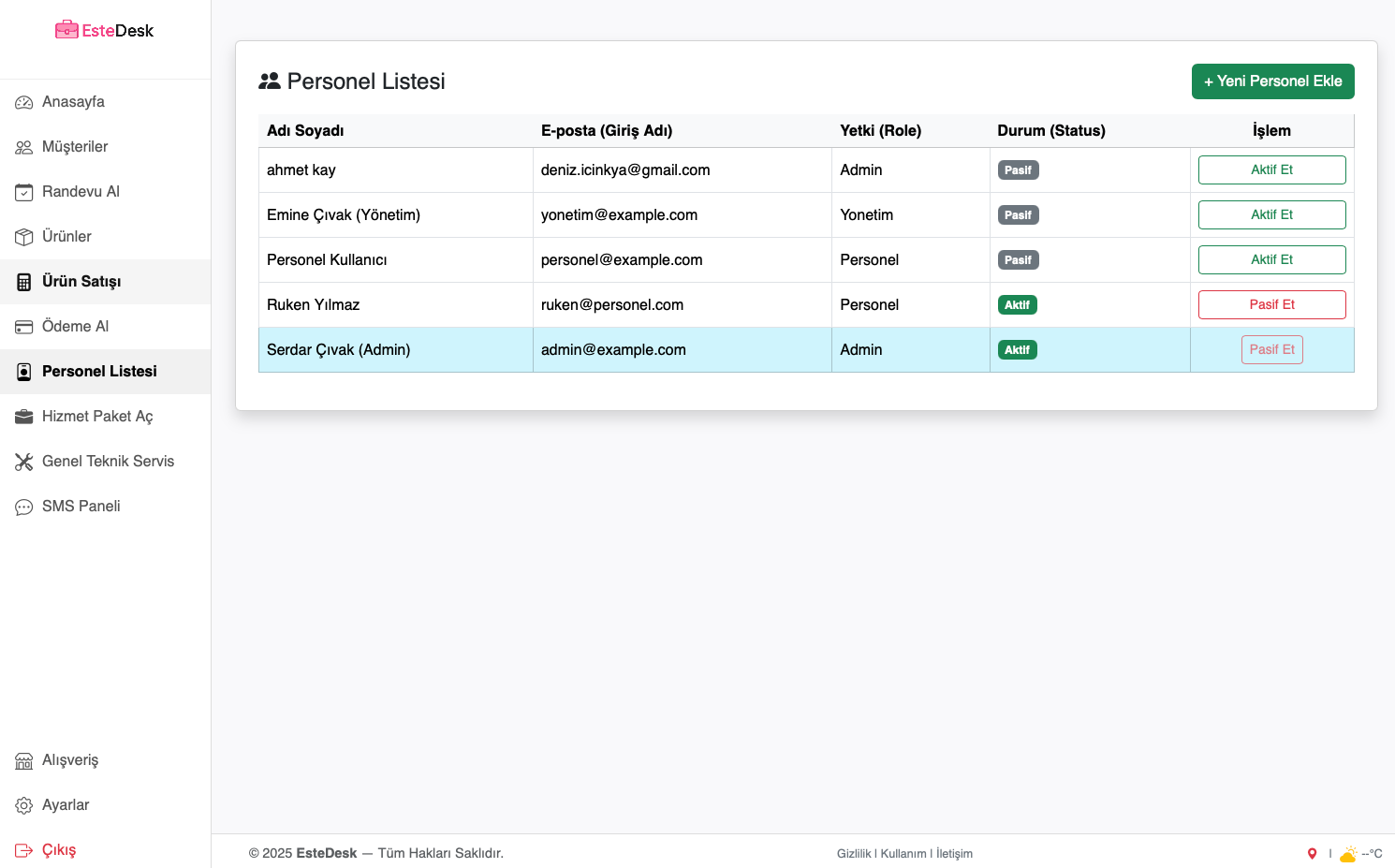The image size is (1395, 868).
Task: Open Ödeme Al in the sidebar
Action: pyautogui.click(x=75, y=326)
